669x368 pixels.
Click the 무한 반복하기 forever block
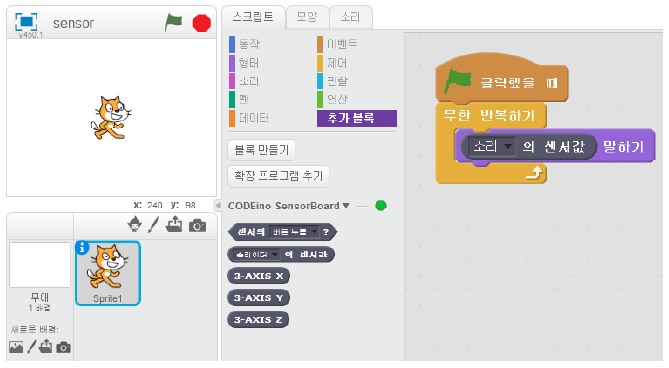tap(489, 115)
